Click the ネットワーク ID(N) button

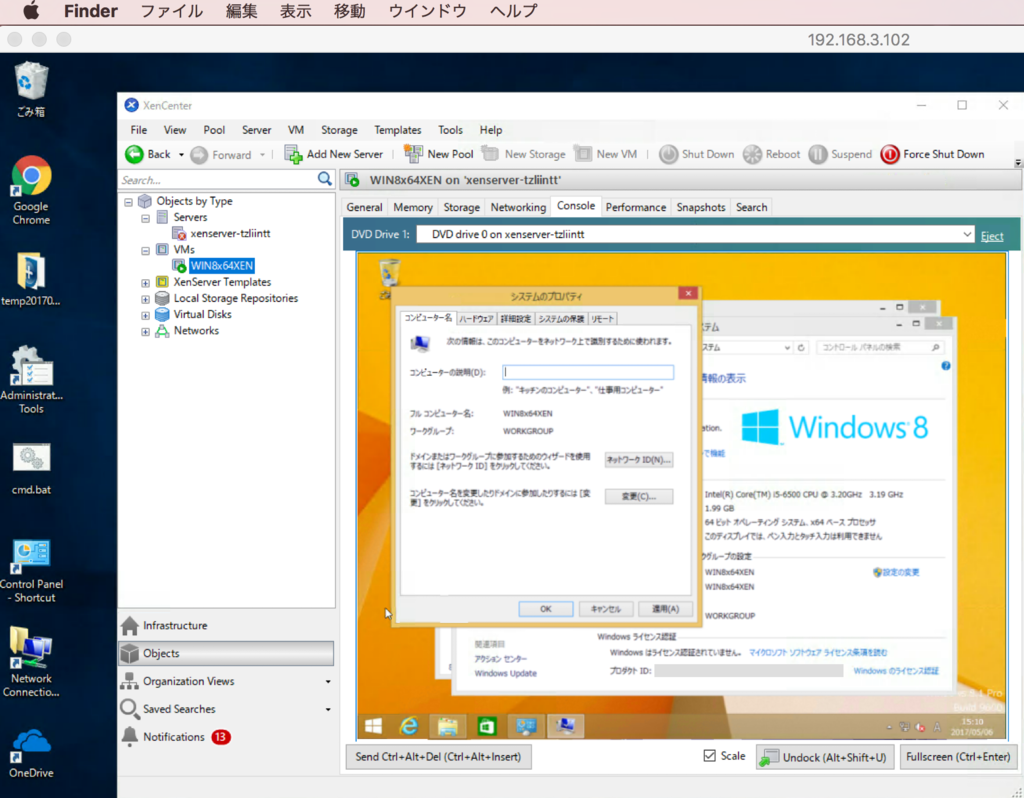[639, 460]
